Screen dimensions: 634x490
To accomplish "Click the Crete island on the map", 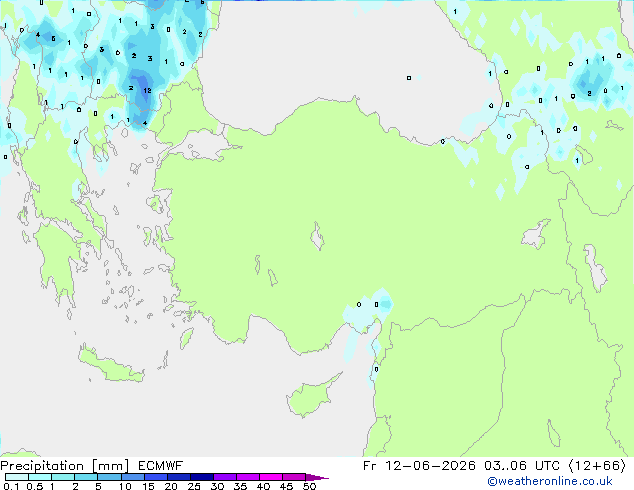I will pyautogui.click(x=110, y=365).
